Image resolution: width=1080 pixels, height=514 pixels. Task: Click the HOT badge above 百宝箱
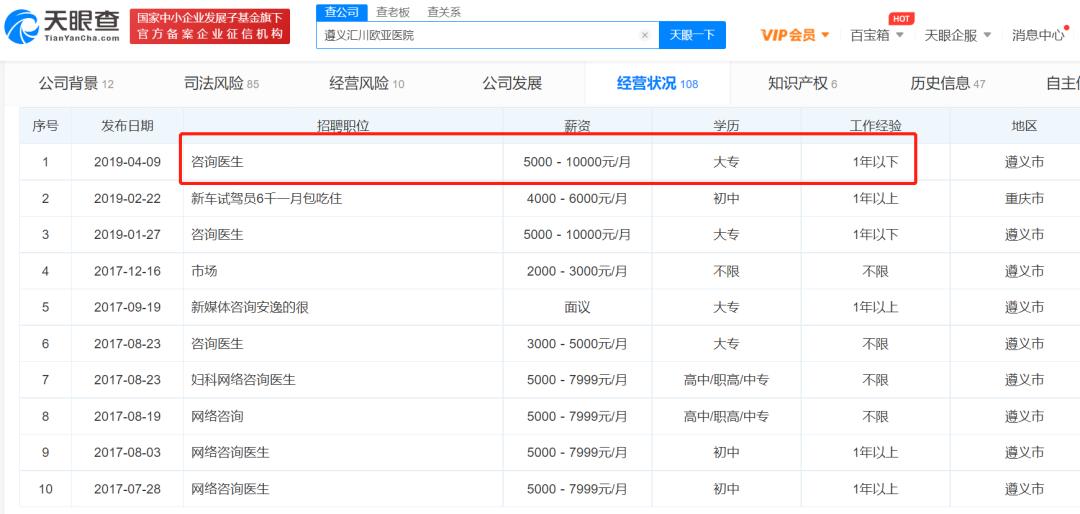[x=901, y=18]
